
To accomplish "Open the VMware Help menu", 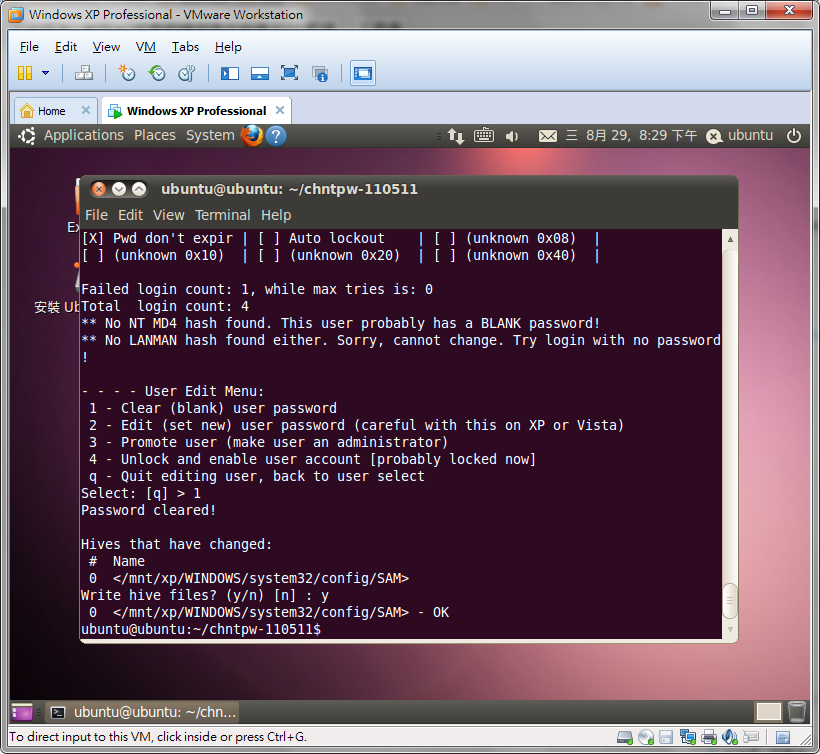I will 228,47.
